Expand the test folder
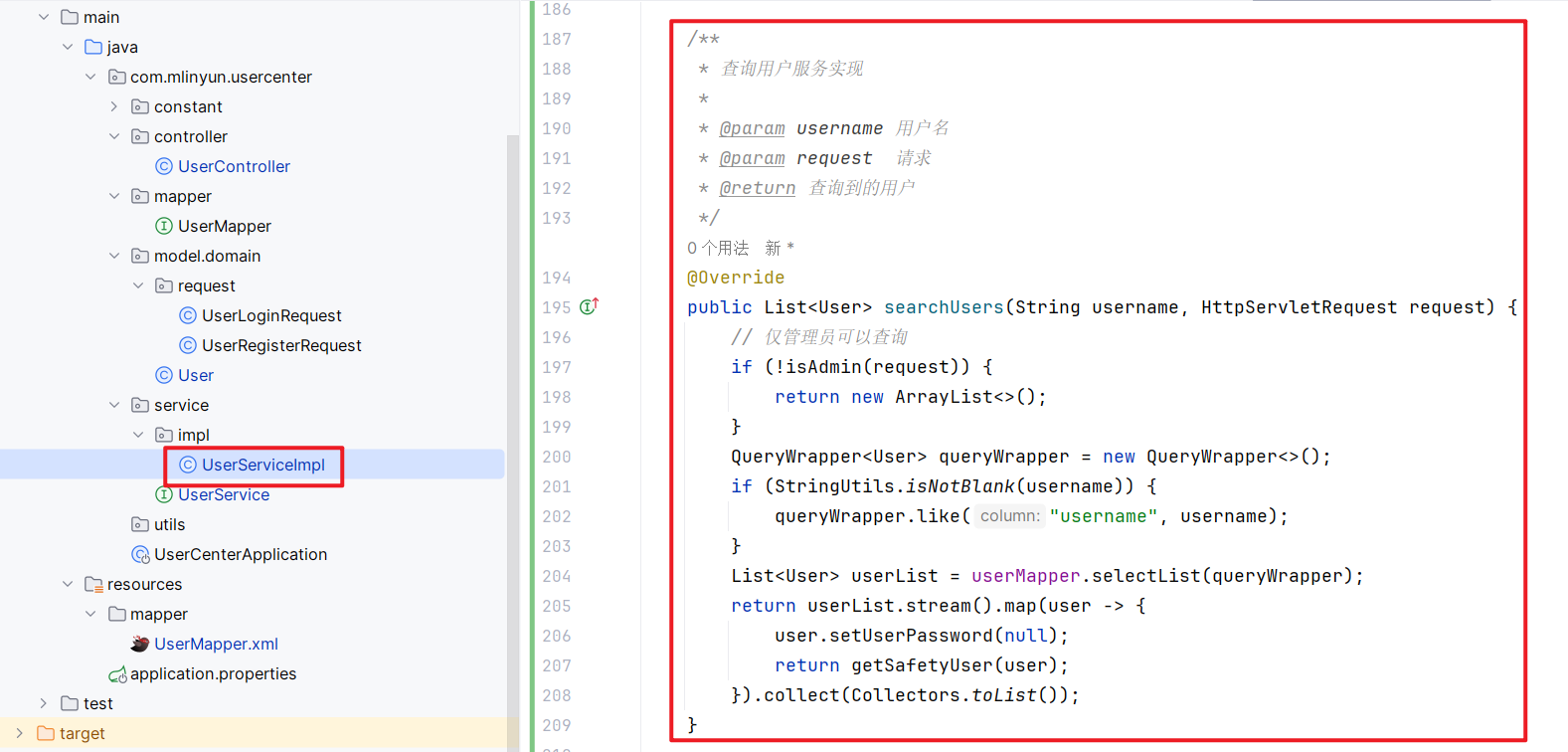 43,703
